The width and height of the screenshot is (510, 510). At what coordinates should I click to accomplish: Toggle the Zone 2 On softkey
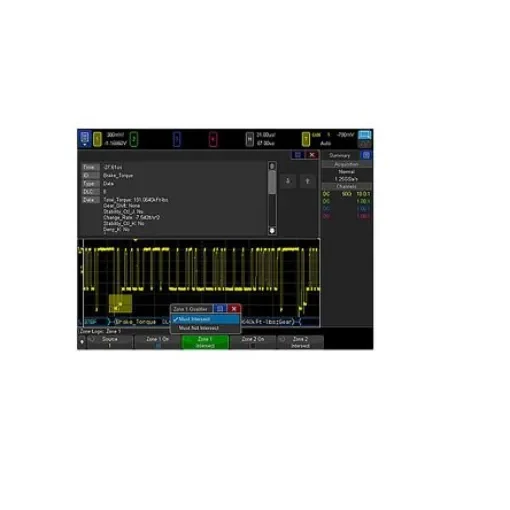(253, 342)
